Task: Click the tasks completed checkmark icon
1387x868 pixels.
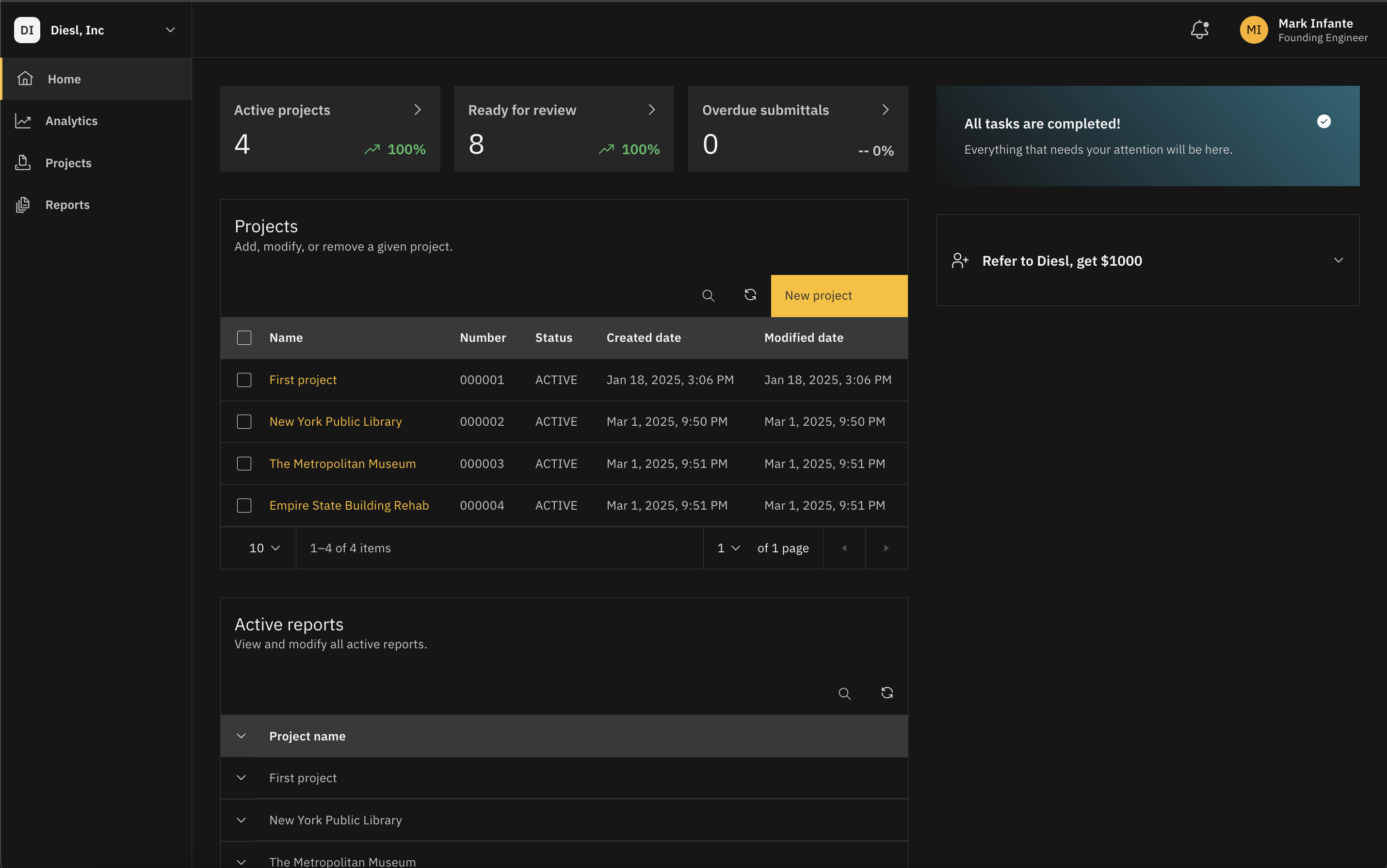Action: (1324, 121)
